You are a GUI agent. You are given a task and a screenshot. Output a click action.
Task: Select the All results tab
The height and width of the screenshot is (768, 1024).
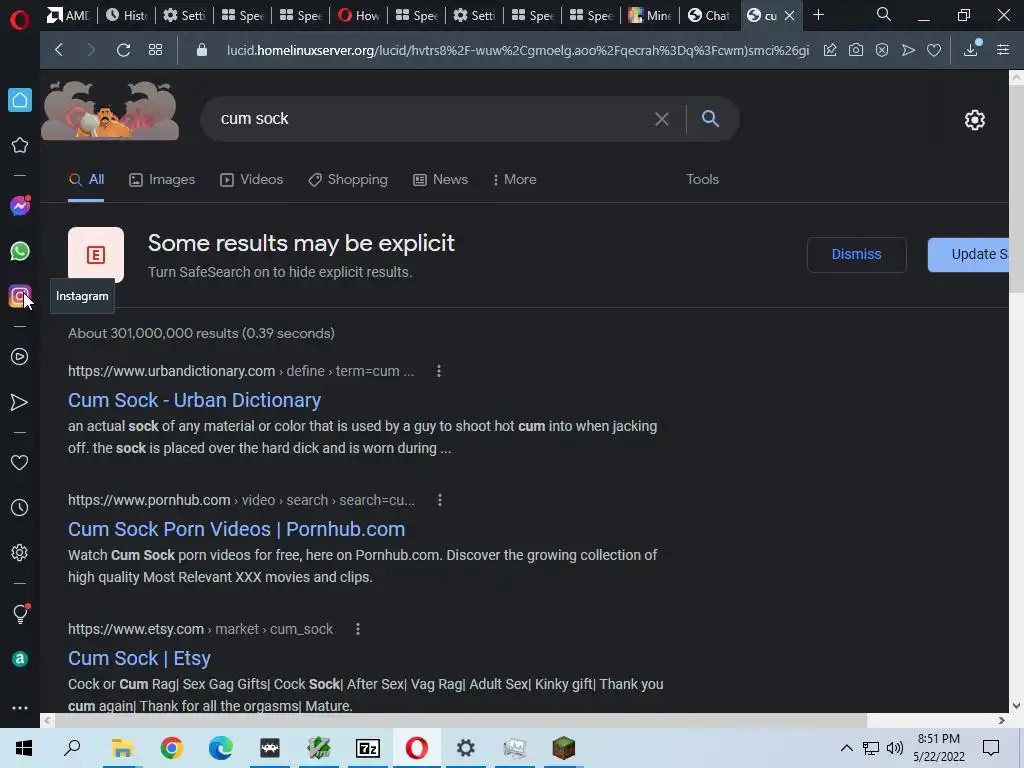86,180
